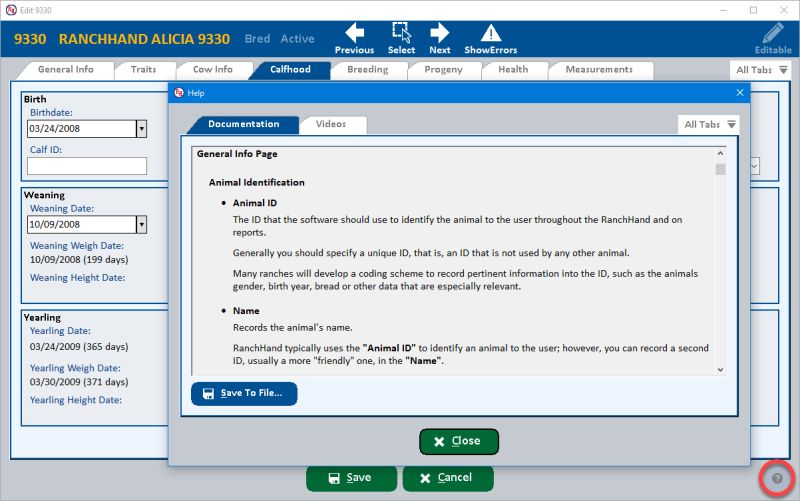Viewport: 800px width, 501px height.
Task: Click the green Close button in Help
Action: [459, 441]
